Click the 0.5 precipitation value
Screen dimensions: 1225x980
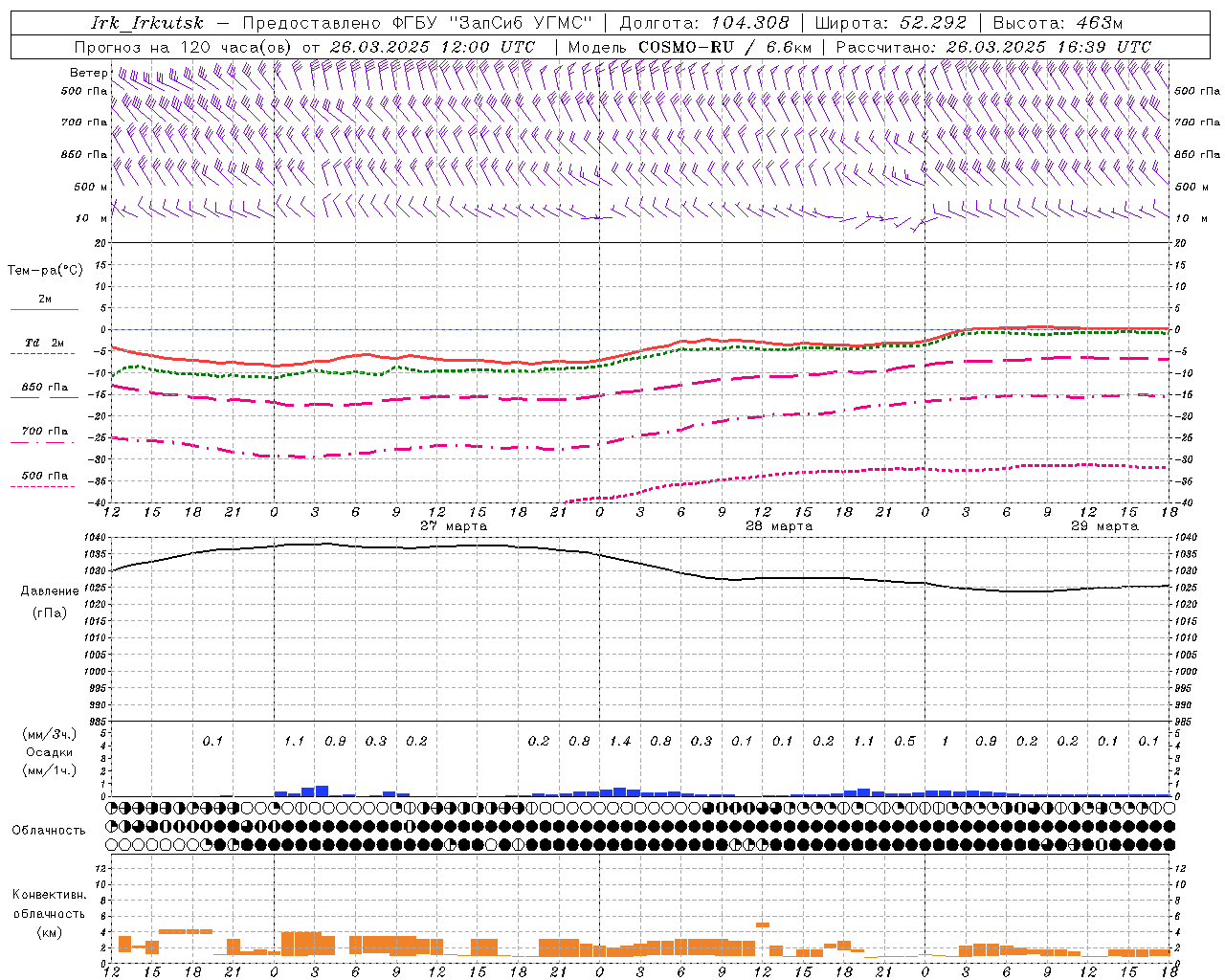tap(904, 742)
